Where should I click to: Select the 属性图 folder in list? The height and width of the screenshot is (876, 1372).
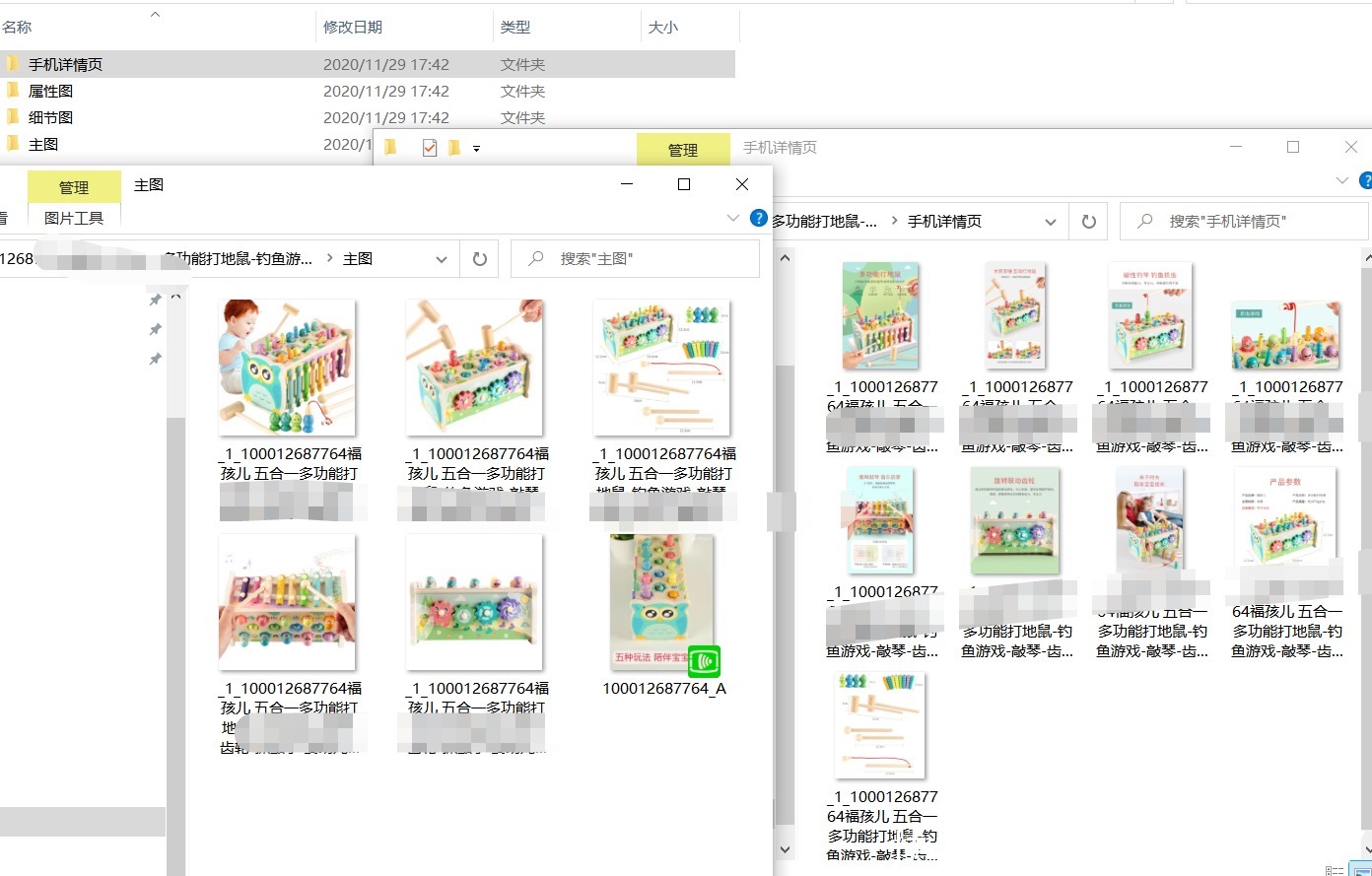pos(50,91)
